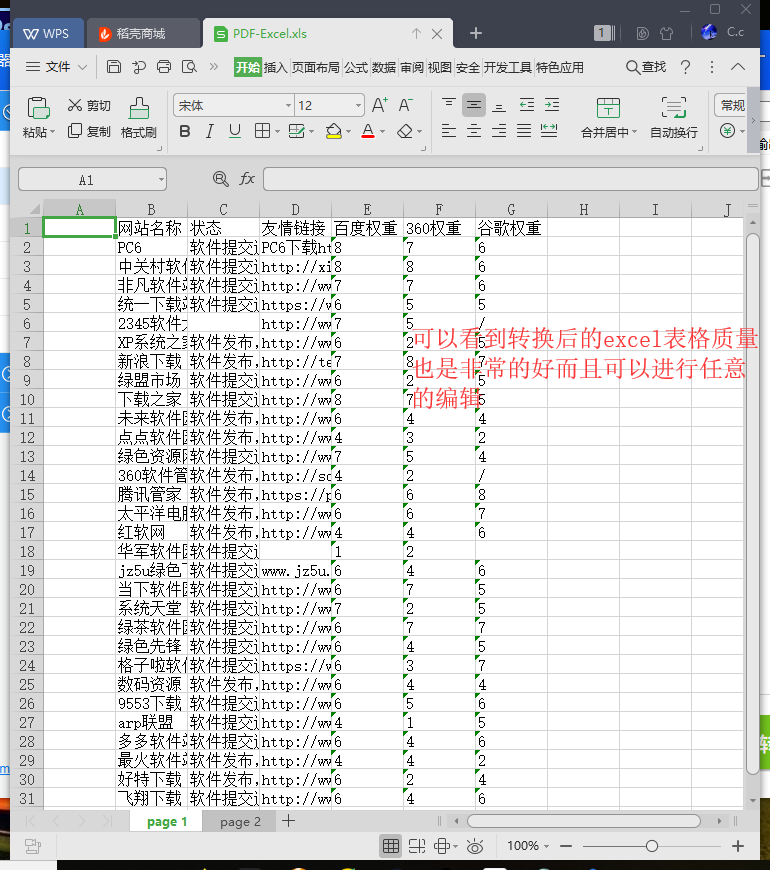Select column header G
770x870 pixels.
click(x=511, y=209)
